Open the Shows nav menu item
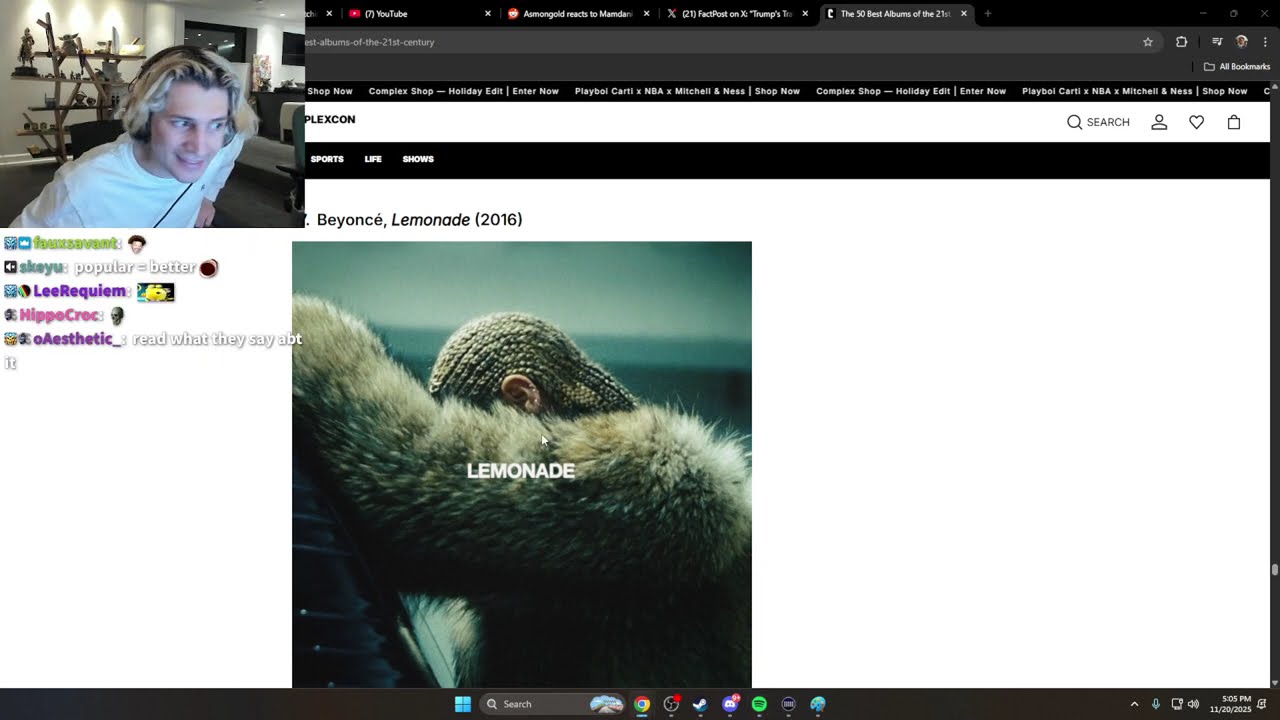 coord(418,159)
